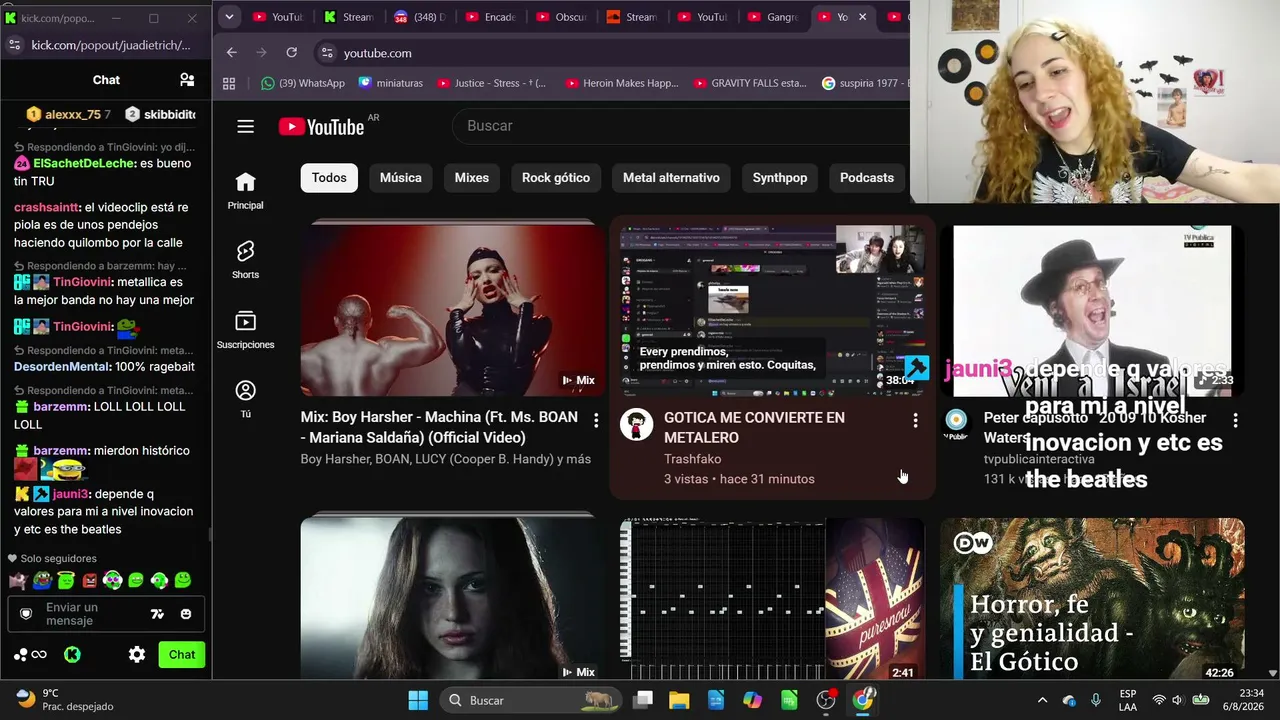The width and height of the screenshot is (1280, 720).
Task: Select the Synthpop filter chip
Action: point(780,178)
